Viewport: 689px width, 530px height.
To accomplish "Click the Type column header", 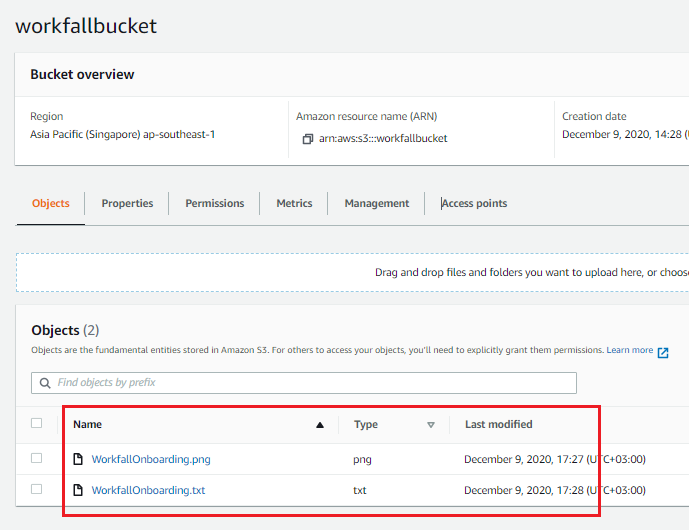I will (366, 424).
